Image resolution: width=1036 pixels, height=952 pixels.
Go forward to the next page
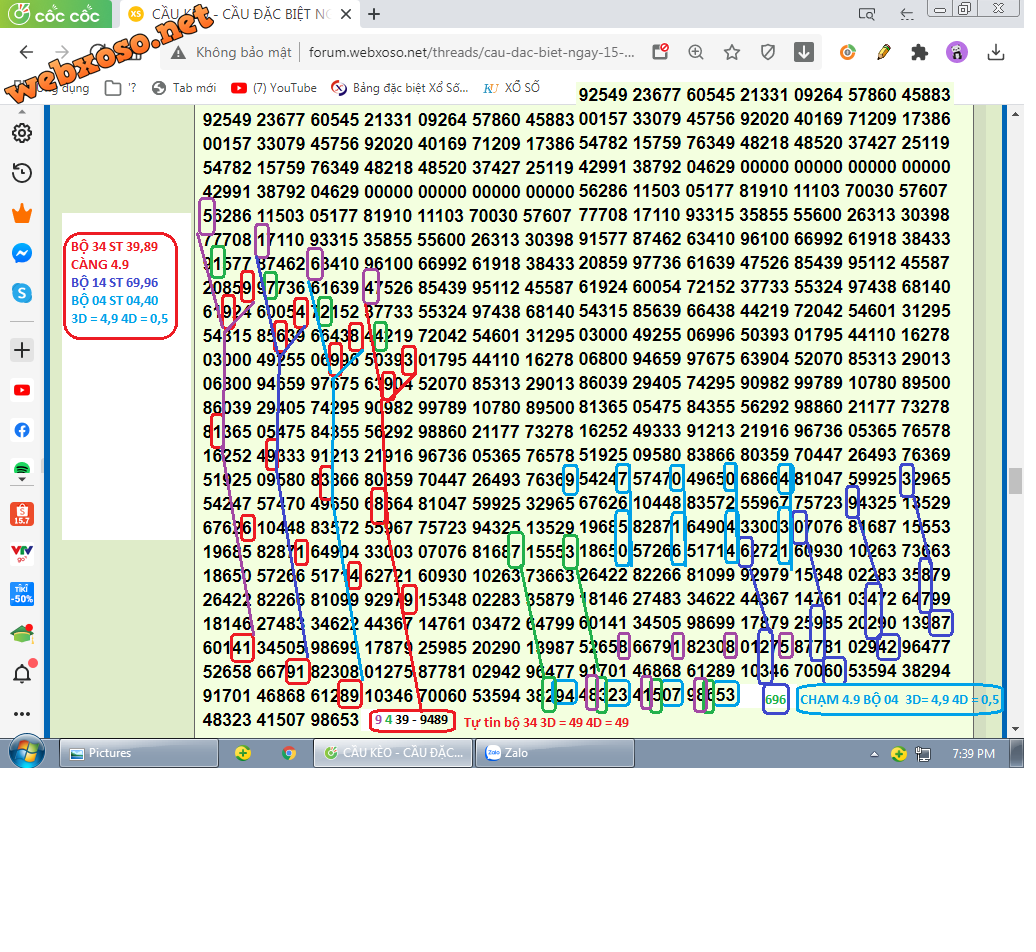(62, 53)
